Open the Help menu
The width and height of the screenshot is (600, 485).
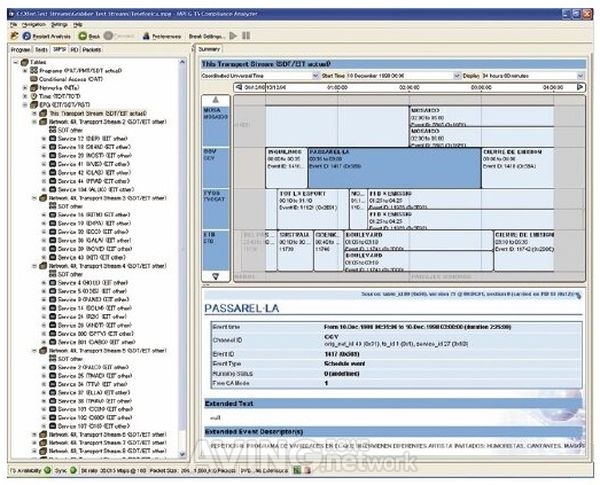(78, 24)
